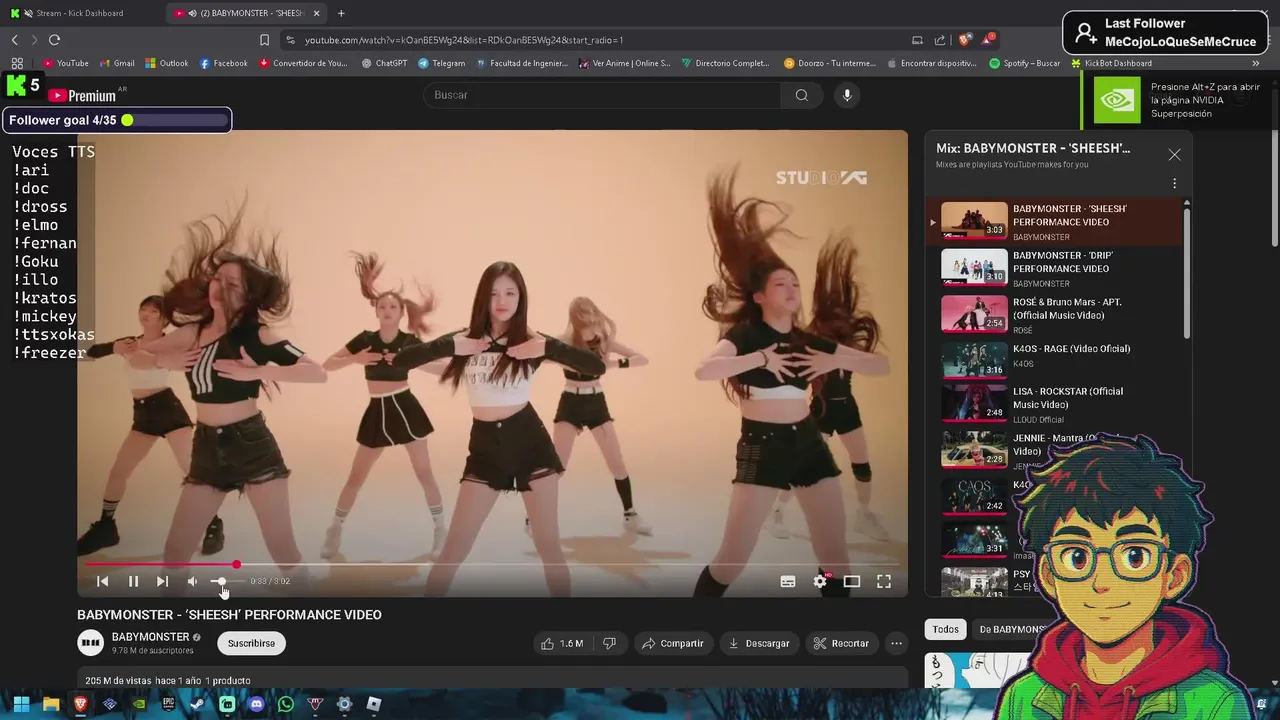Open the Mix playlist options menu
Viewport: 1280px width, 720px height.
tap(1174, 183)
